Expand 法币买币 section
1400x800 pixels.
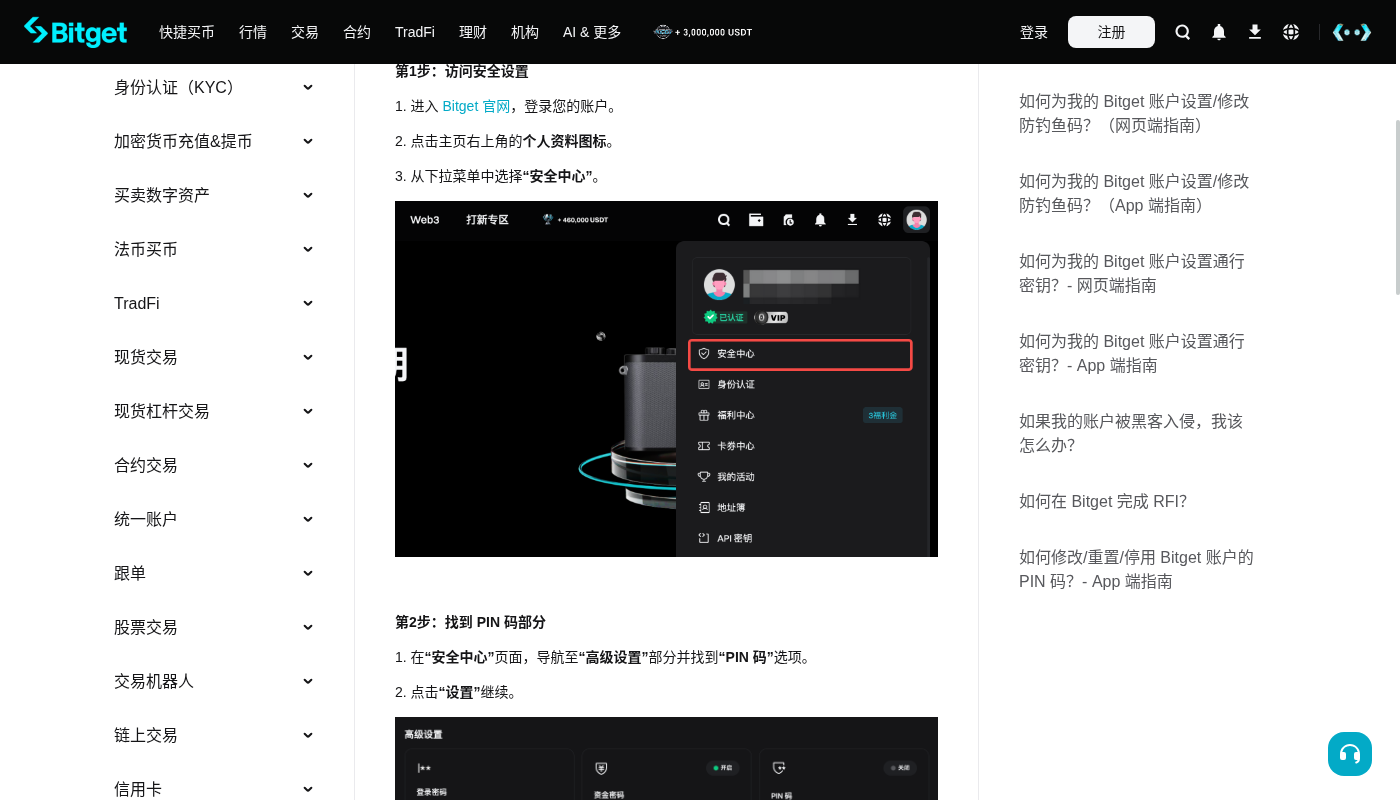tap(214, 249)
